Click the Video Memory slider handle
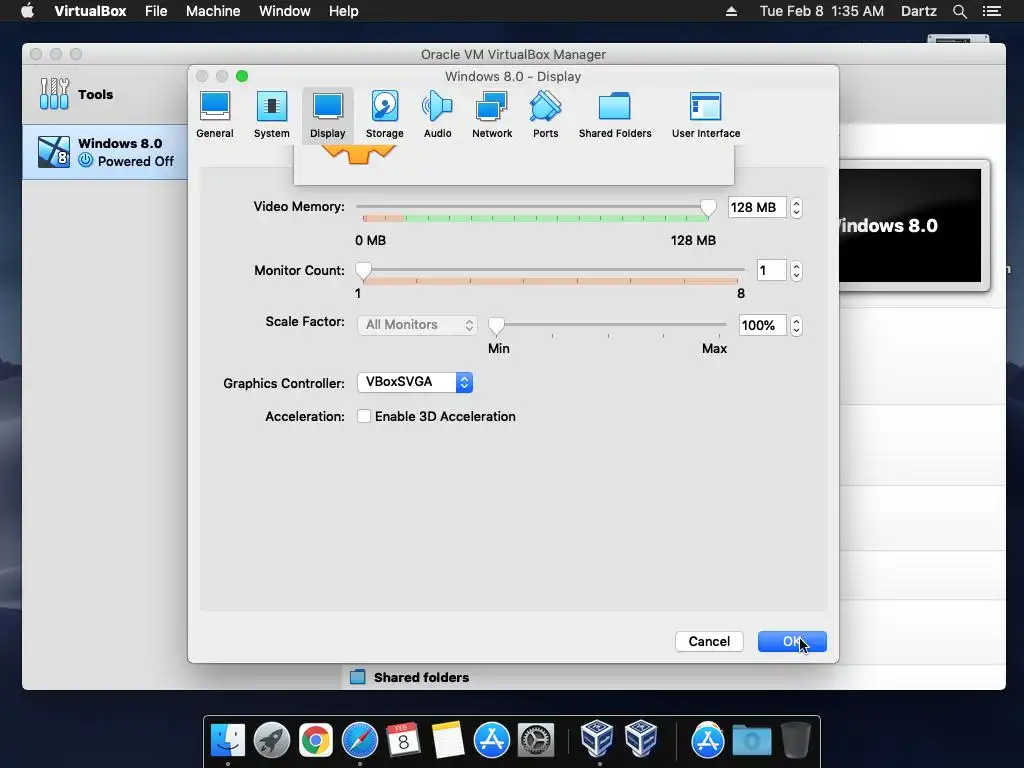This screenshot has height=768, width=1024. point(708,208)
